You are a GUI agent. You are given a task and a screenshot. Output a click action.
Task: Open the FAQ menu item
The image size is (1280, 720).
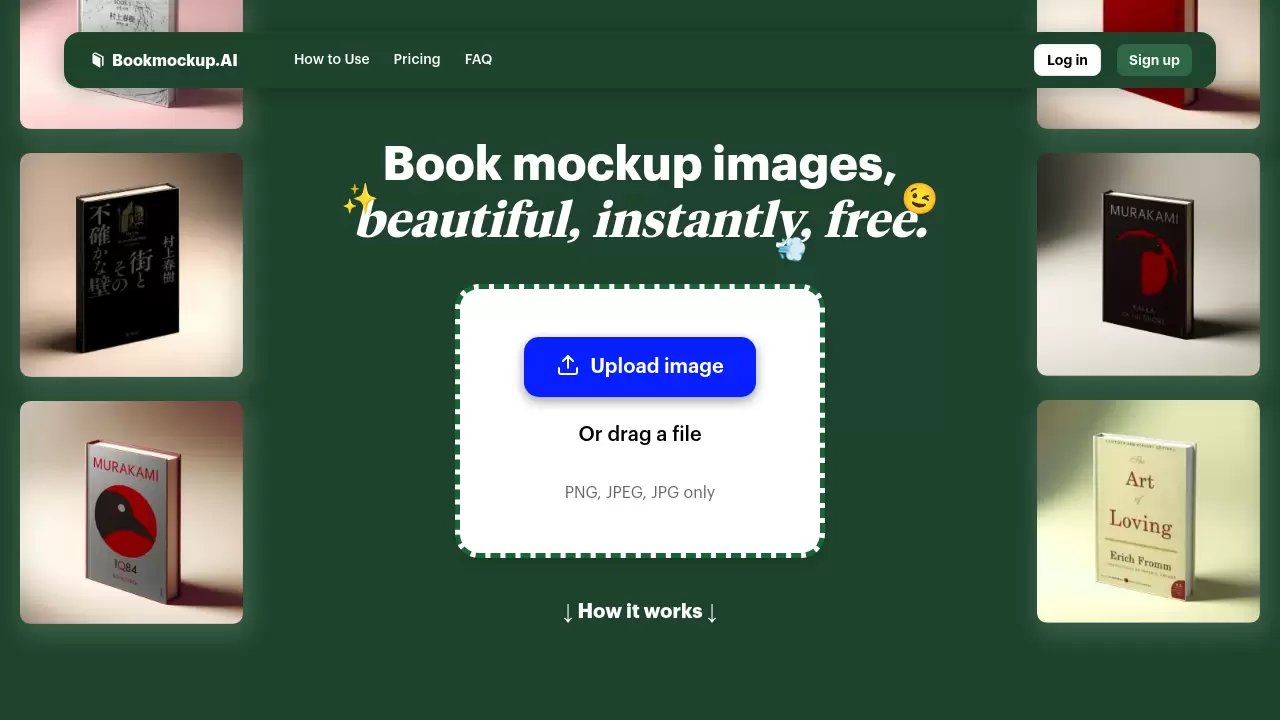479,59
